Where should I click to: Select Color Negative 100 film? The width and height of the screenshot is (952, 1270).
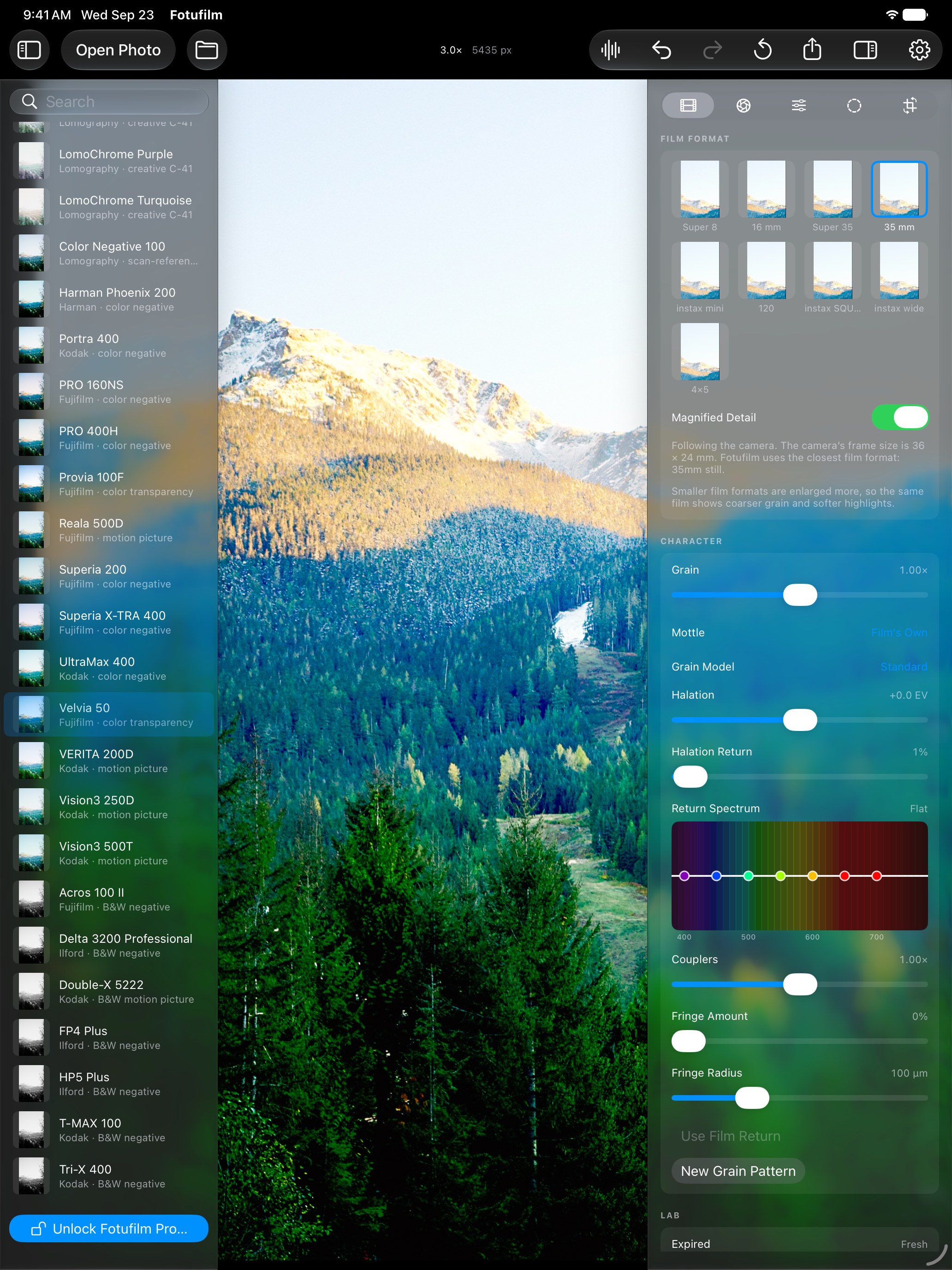pos(108,253)
